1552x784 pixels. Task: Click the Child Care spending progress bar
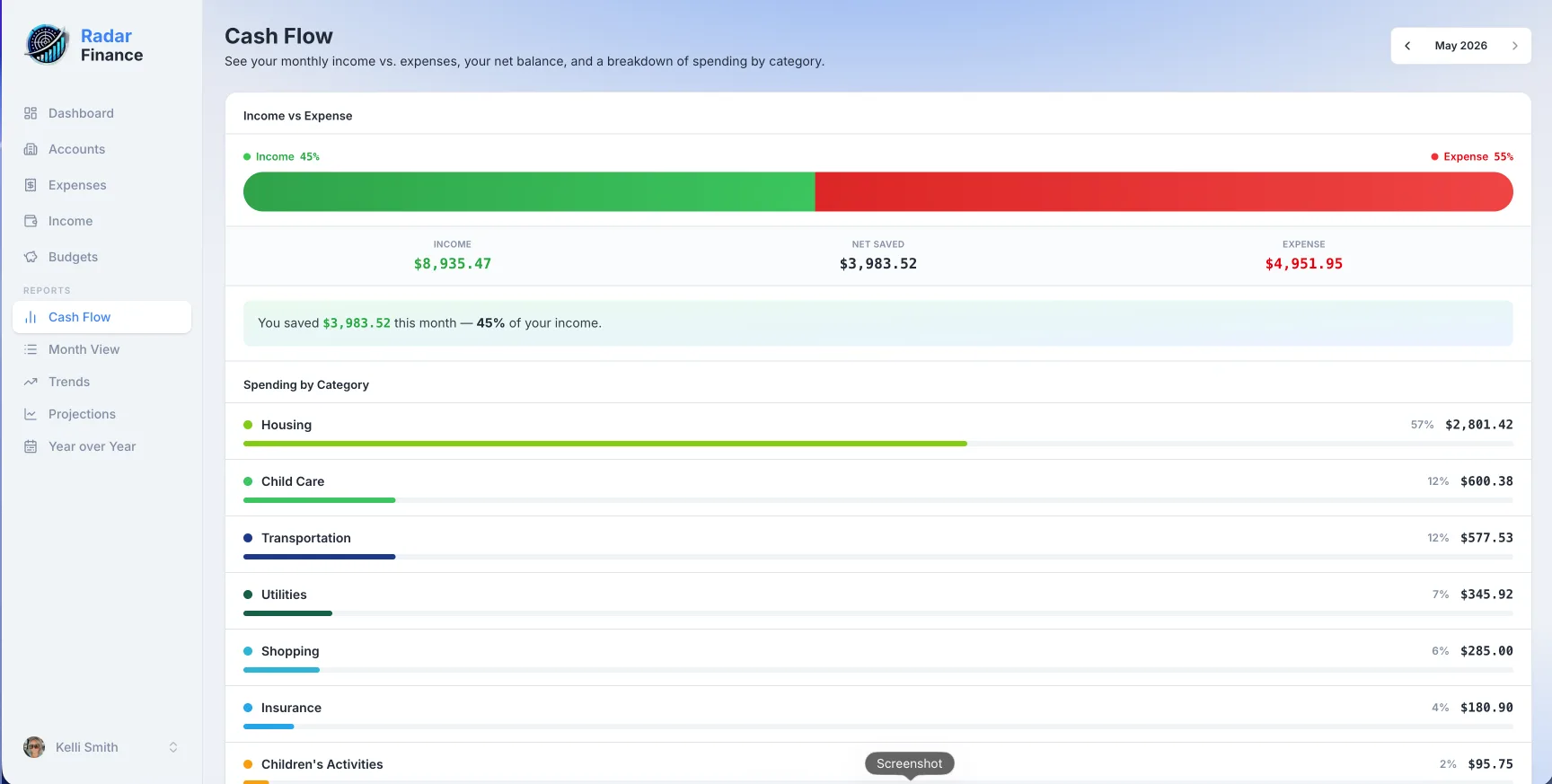(878, 500)
